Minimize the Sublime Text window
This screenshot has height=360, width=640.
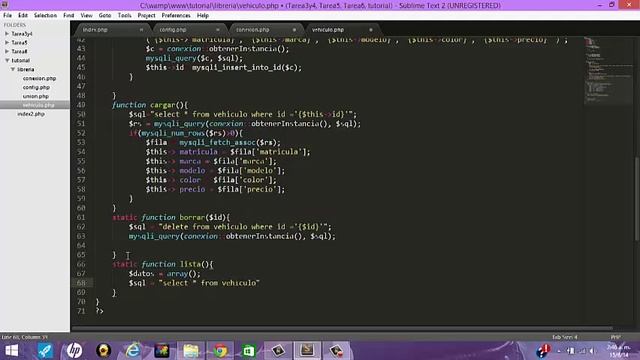point(600,5)
